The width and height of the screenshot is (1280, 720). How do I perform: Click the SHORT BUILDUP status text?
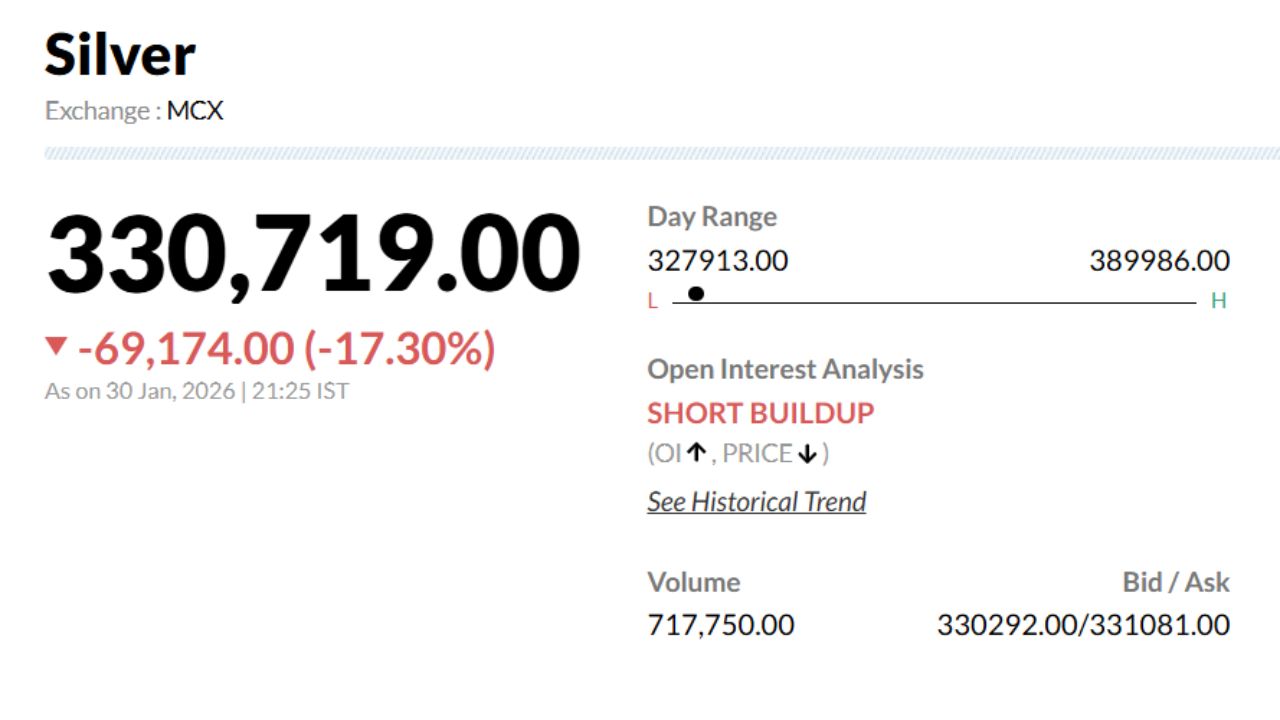point(760,413)
